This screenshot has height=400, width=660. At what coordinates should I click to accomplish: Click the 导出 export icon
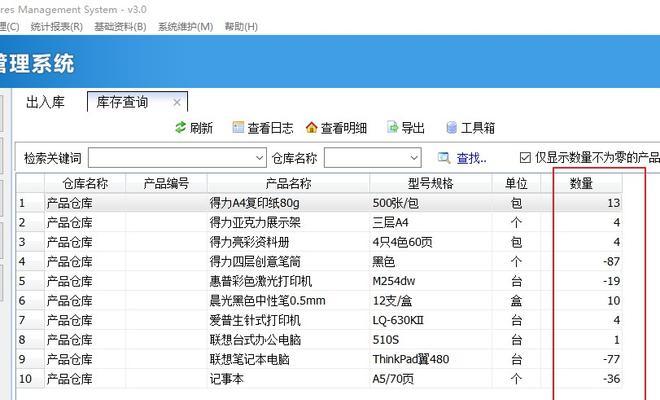tap(392, 127)
